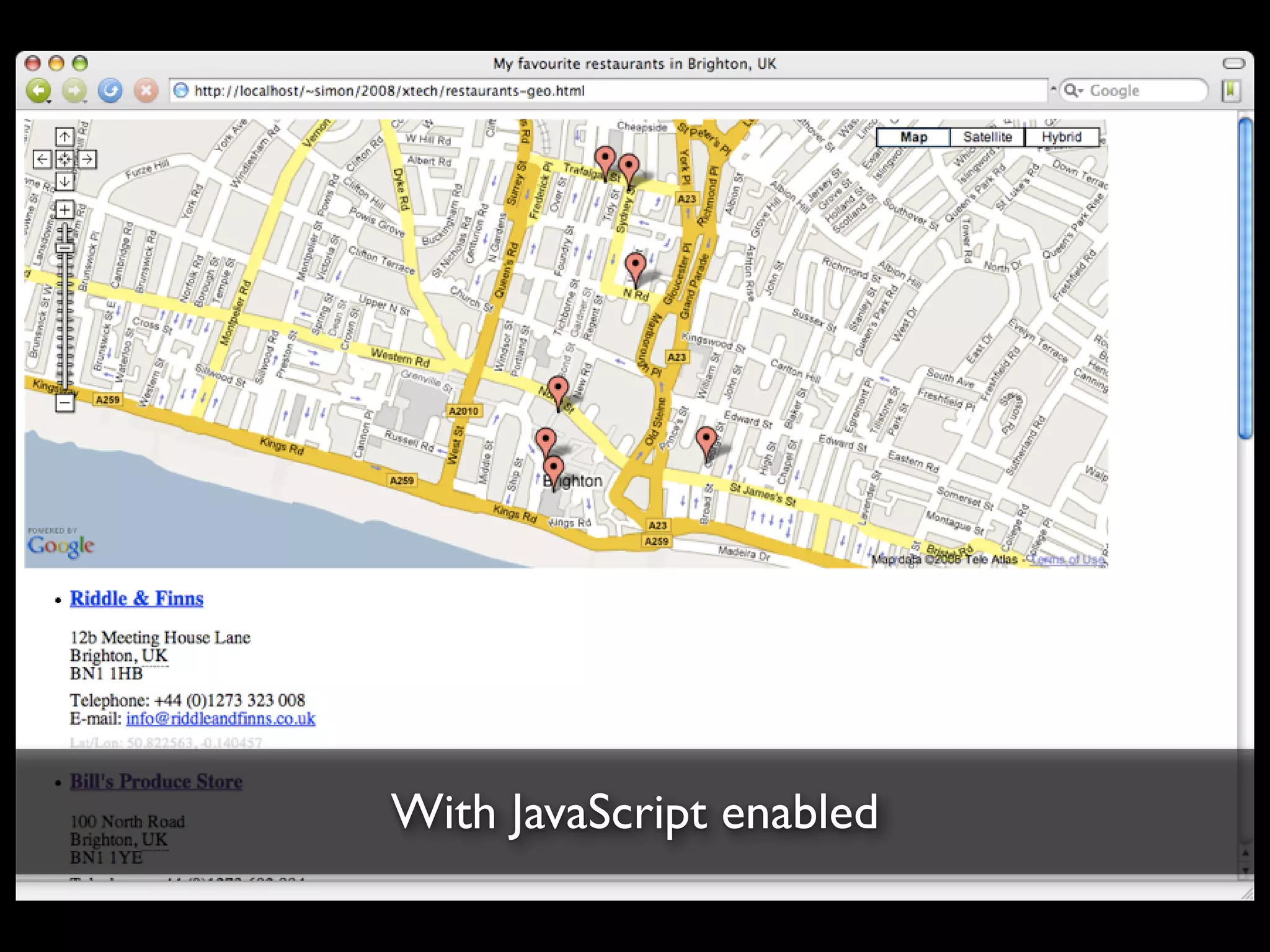Open the Riddle & Finns link

[x=136, y=598]
